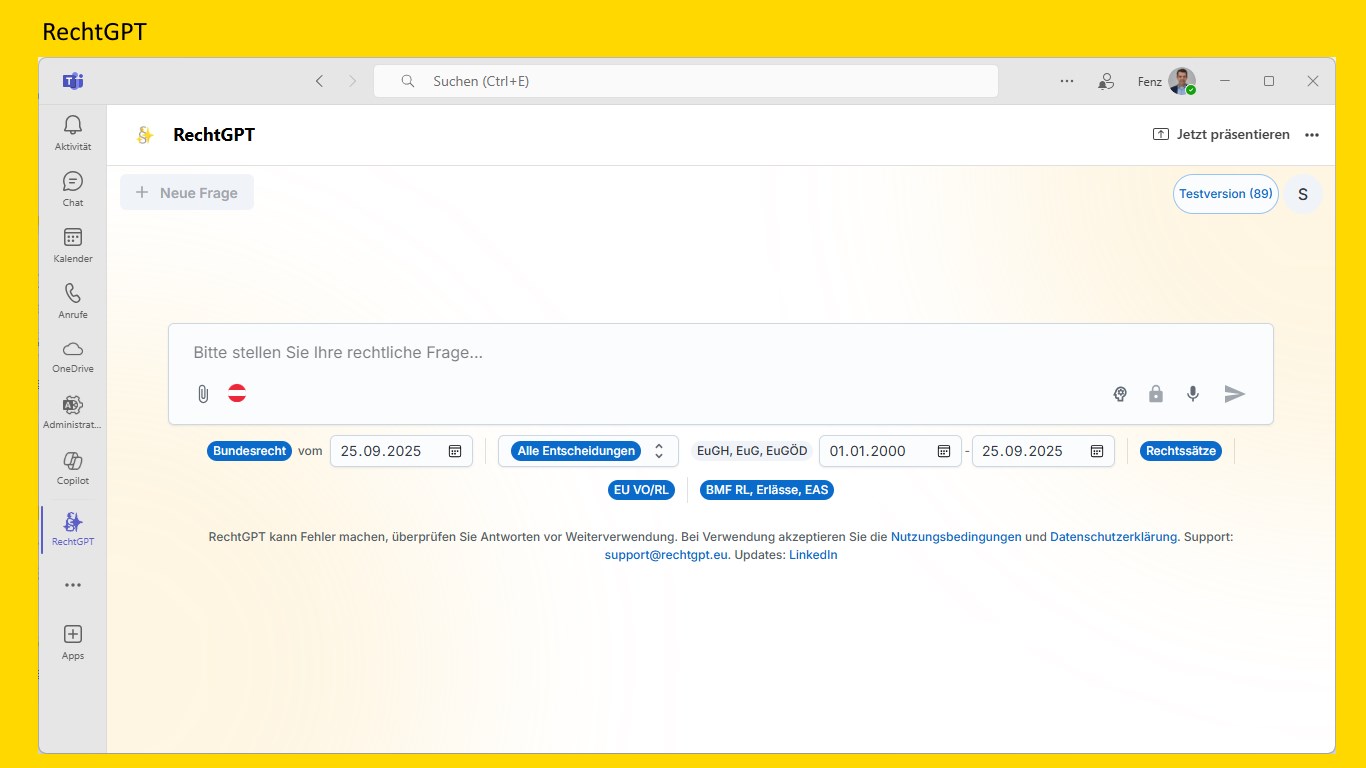Viewport: 1366px width, 768px height.
Task: Click the padlock icon in the question box
Action: 1156,394
